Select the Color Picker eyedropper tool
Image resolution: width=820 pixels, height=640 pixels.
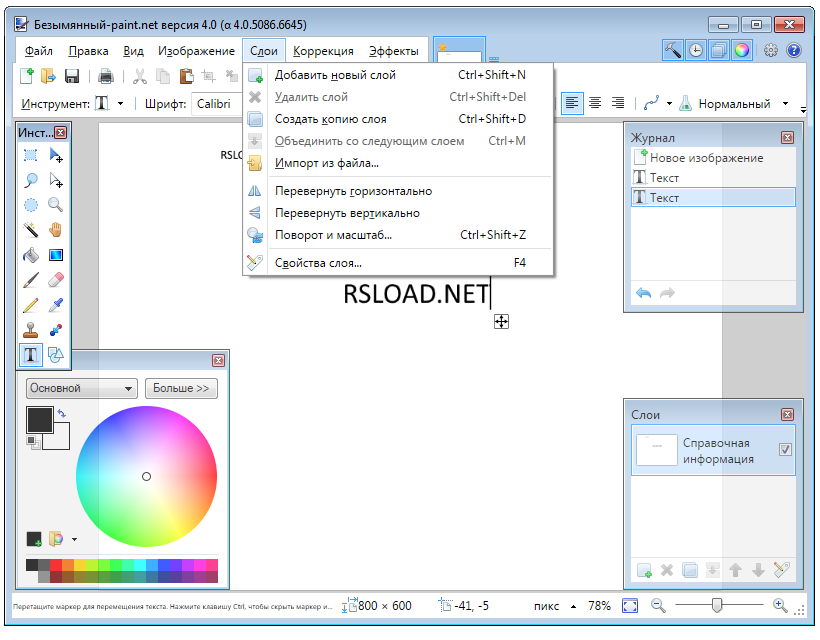click(x=55, y=305)
